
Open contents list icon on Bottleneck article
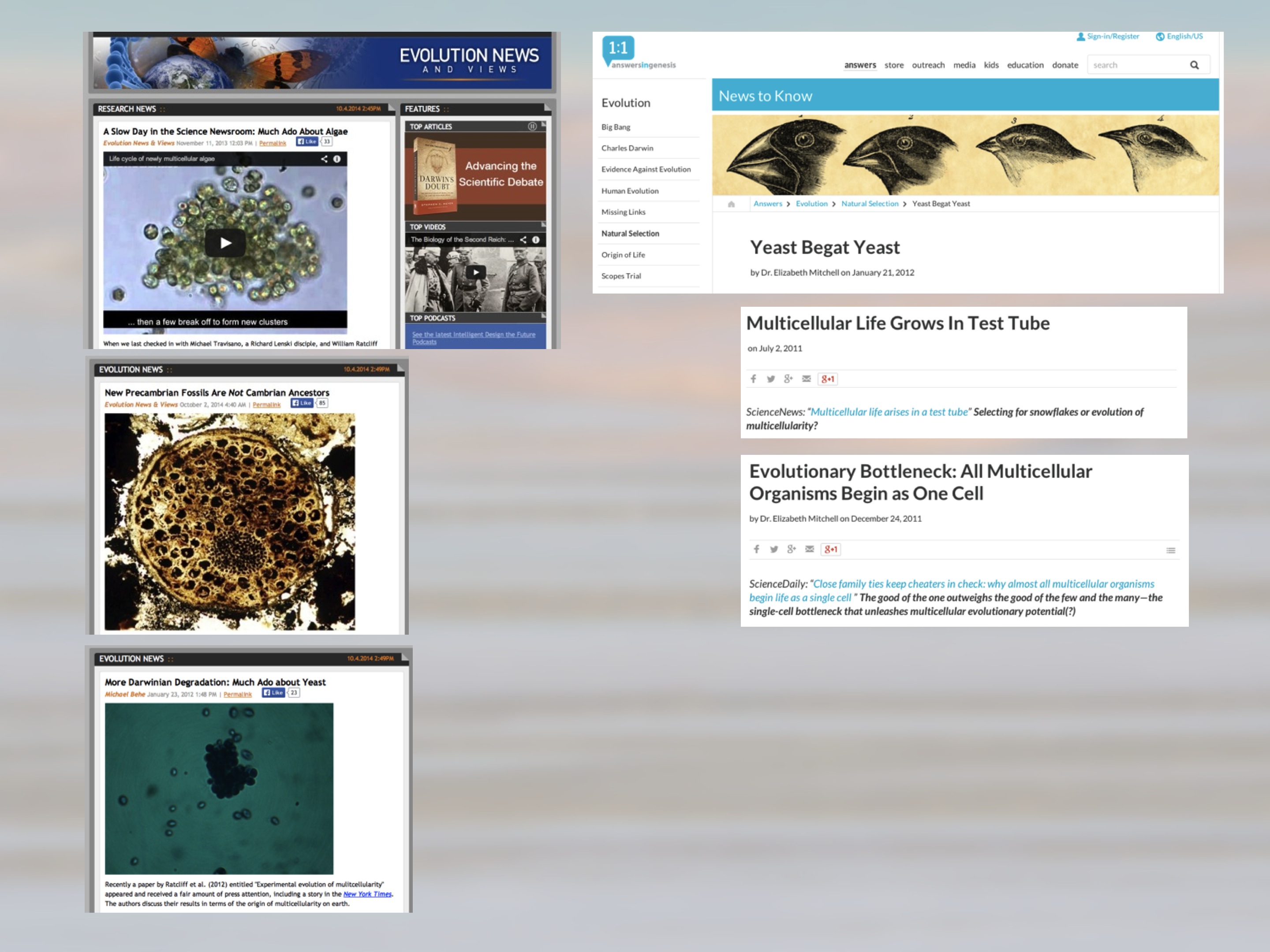(1171, 550)
